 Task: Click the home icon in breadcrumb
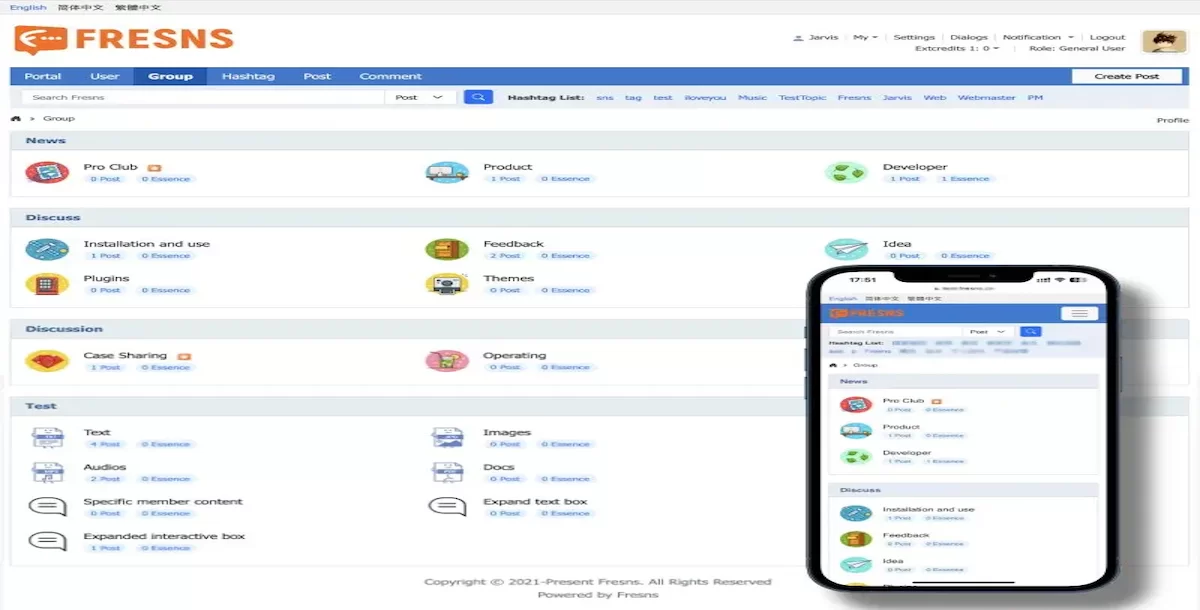pyautogui.click(x=16, y=119)
